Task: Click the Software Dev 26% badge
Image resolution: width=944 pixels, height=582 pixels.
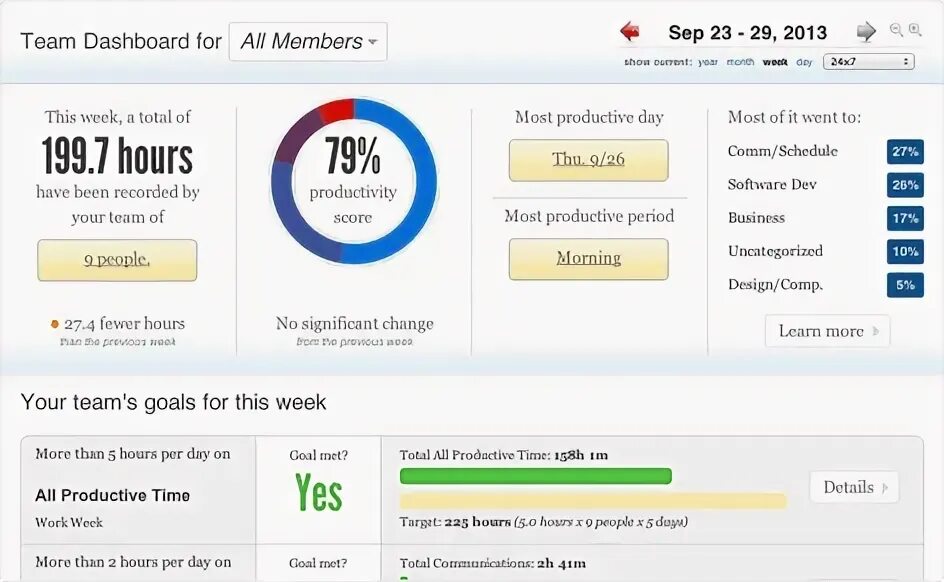Action: (x=905, y=185)
